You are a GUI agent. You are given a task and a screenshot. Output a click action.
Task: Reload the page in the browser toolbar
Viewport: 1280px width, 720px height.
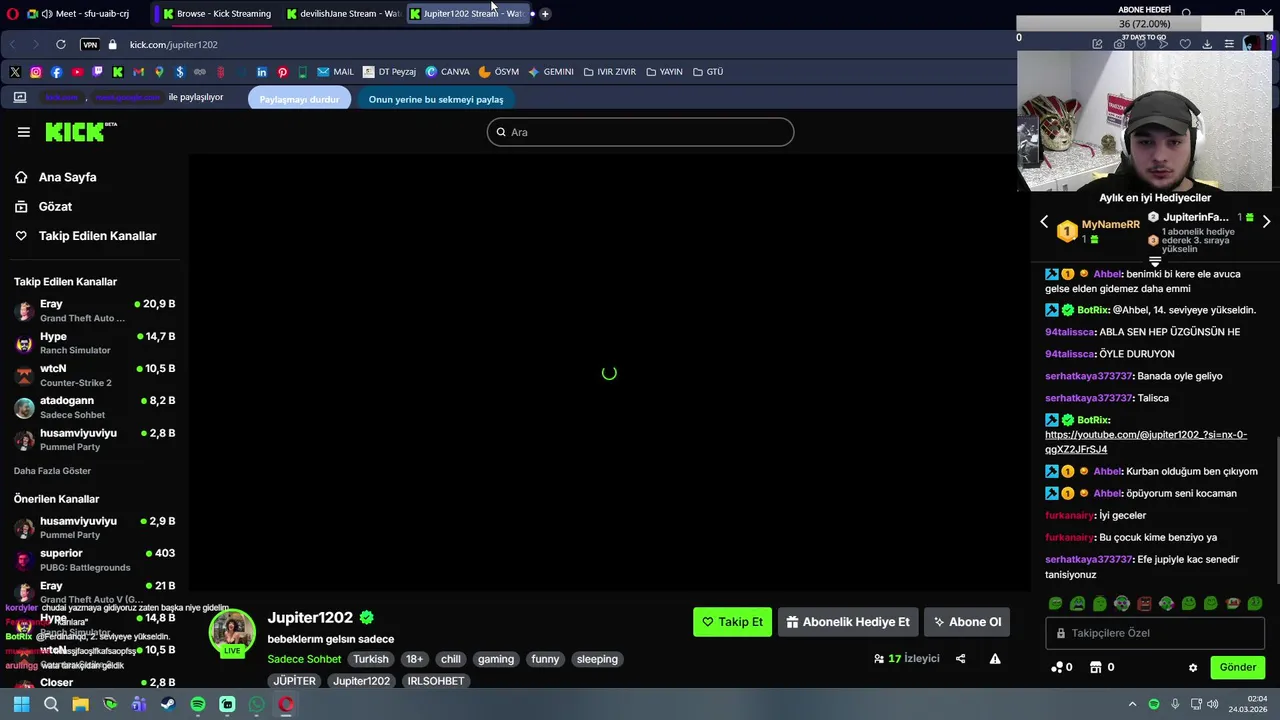(x=61, y=45)
